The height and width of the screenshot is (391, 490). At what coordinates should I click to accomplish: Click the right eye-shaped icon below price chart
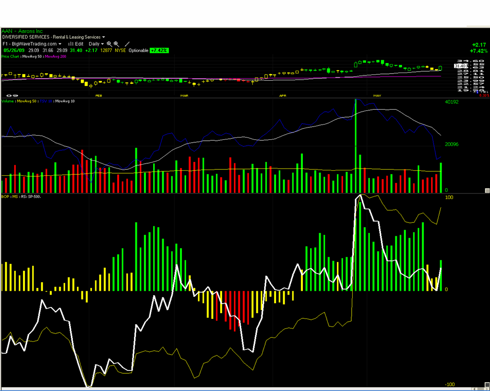pos(15,96)
